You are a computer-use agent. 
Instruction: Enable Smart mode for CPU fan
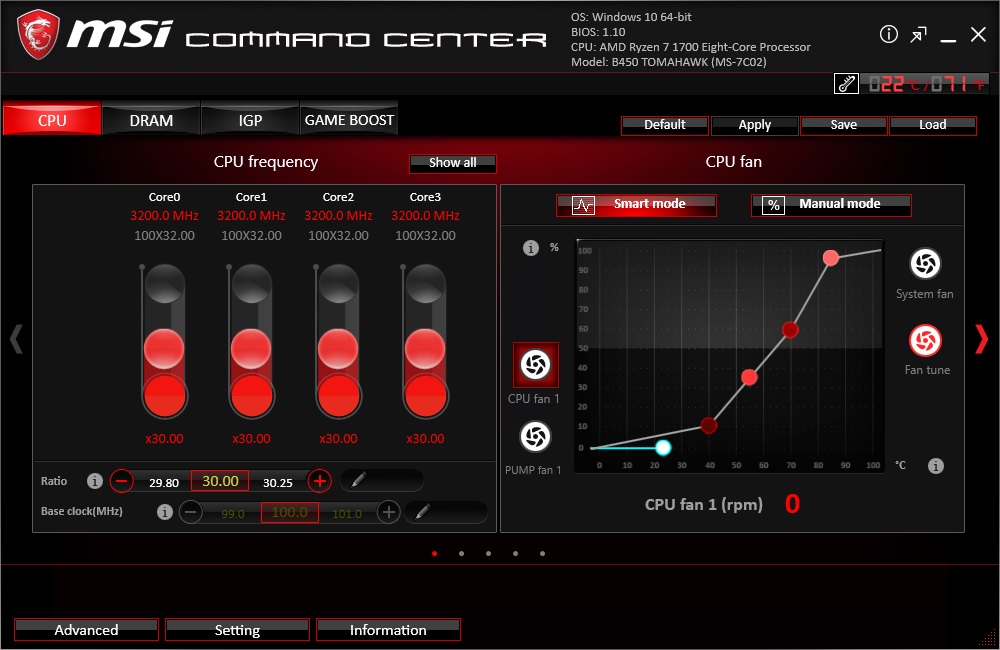point(636,205)
